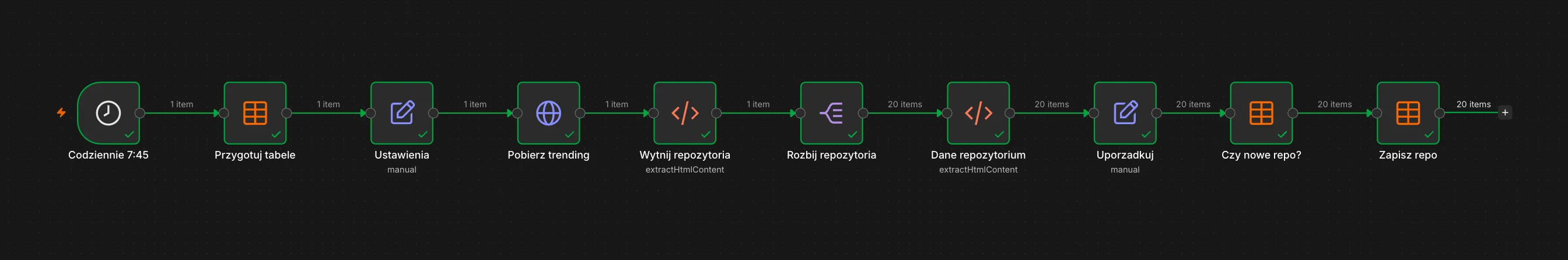
Task: Click the Pobierz trending label
Action: pyautogui.click(x=548, y=154)
